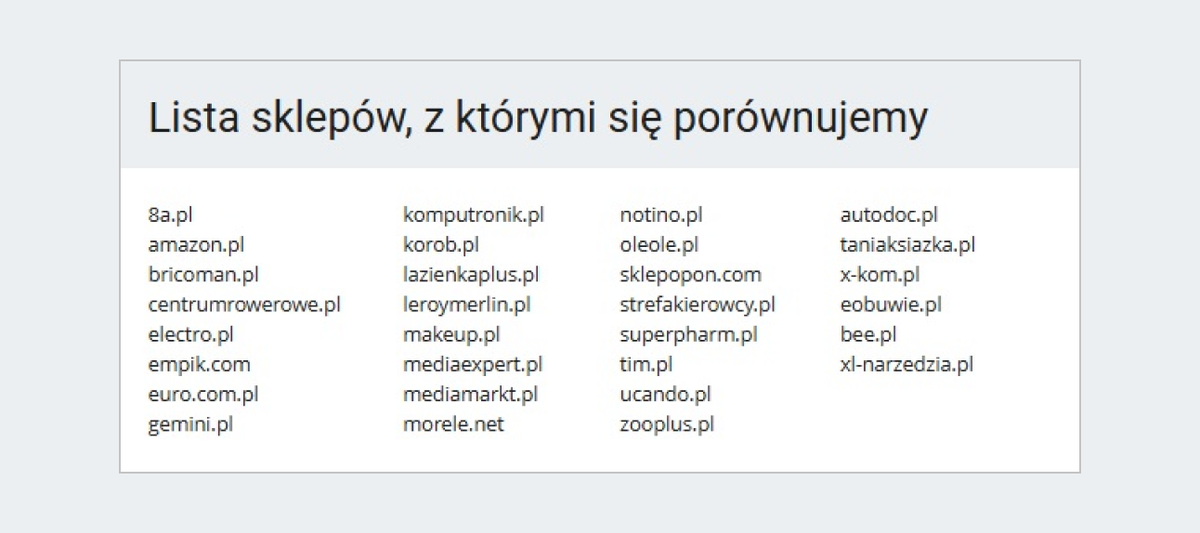
Task: Open the autodoc.pl store entry
Action: tap(888, 214)
